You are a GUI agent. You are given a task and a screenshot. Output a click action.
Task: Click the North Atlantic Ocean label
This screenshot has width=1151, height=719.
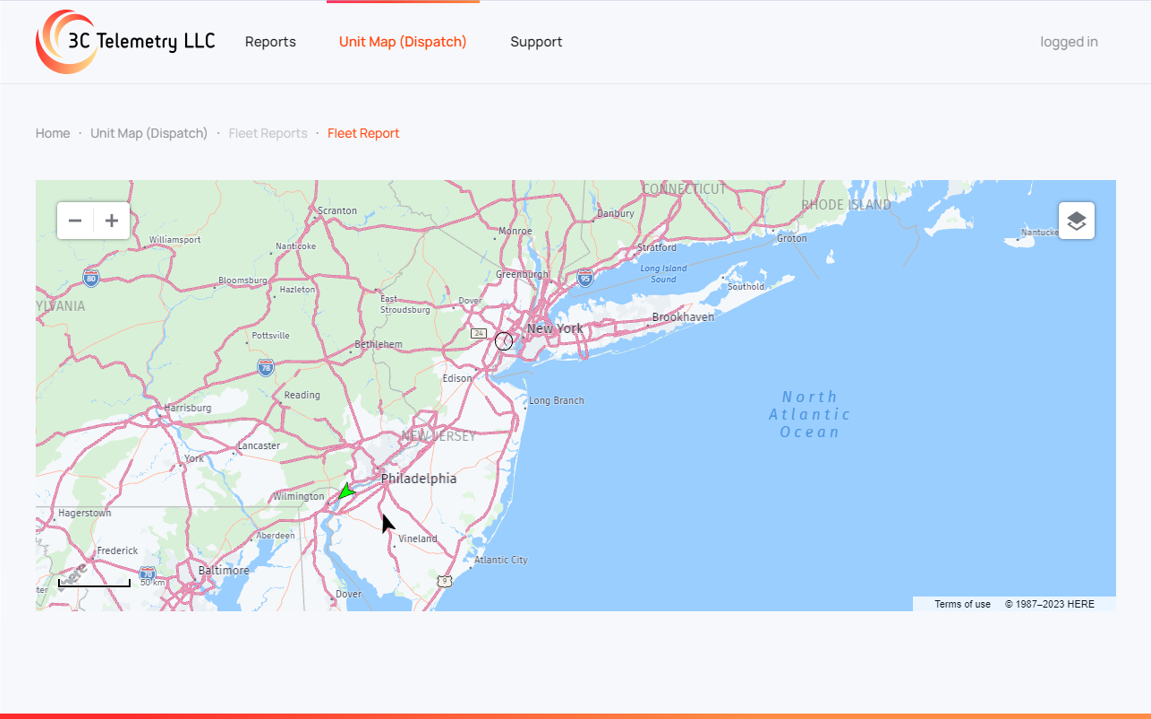809,414
